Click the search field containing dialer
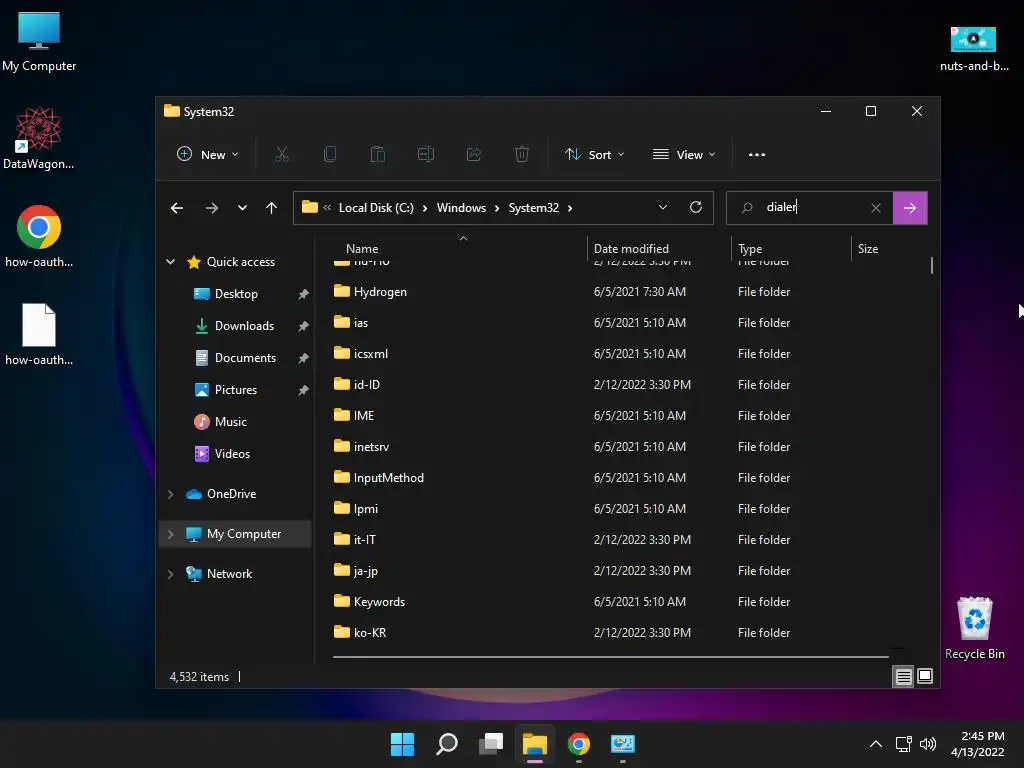 coord(810,208)
